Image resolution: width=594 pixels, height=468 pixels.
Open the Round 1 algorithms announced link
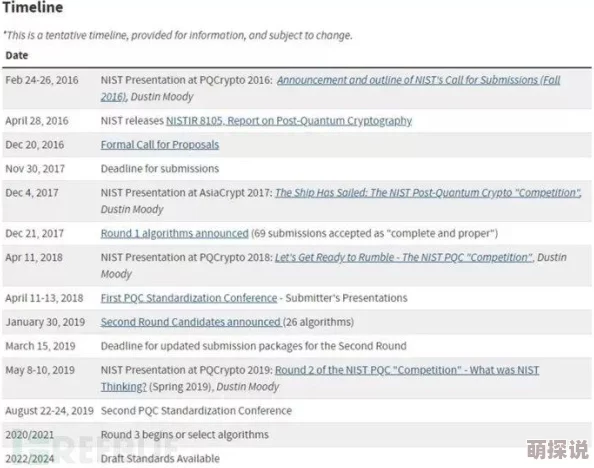coord(175,233)
